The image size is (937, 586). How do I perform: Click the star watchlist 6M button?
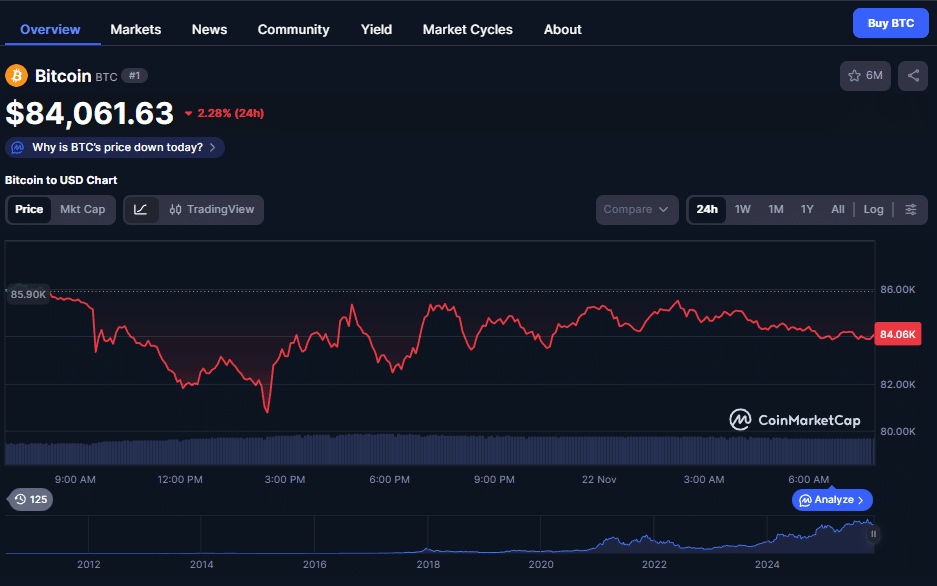pyautogui.click(x=865, y=76)
